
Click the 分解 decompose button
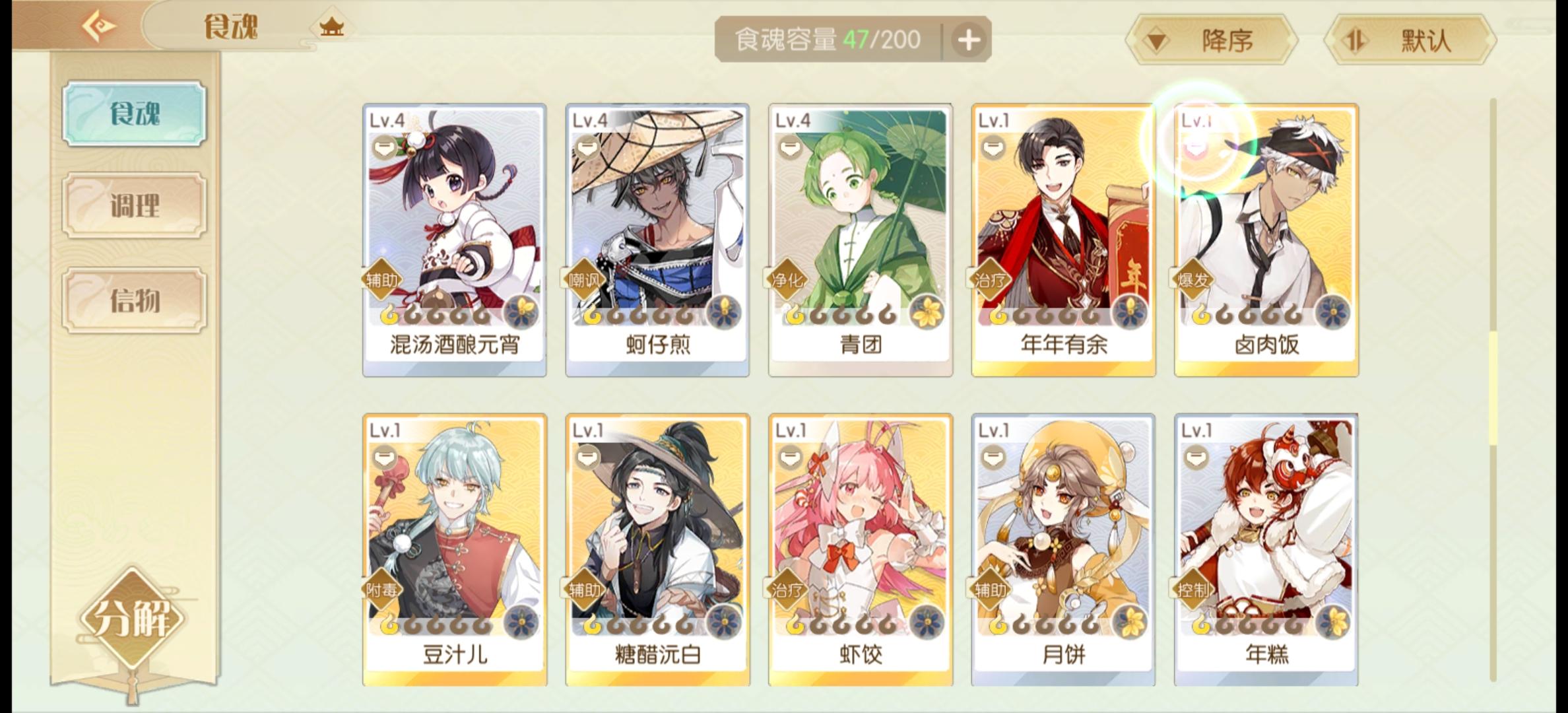coord(132,618)
